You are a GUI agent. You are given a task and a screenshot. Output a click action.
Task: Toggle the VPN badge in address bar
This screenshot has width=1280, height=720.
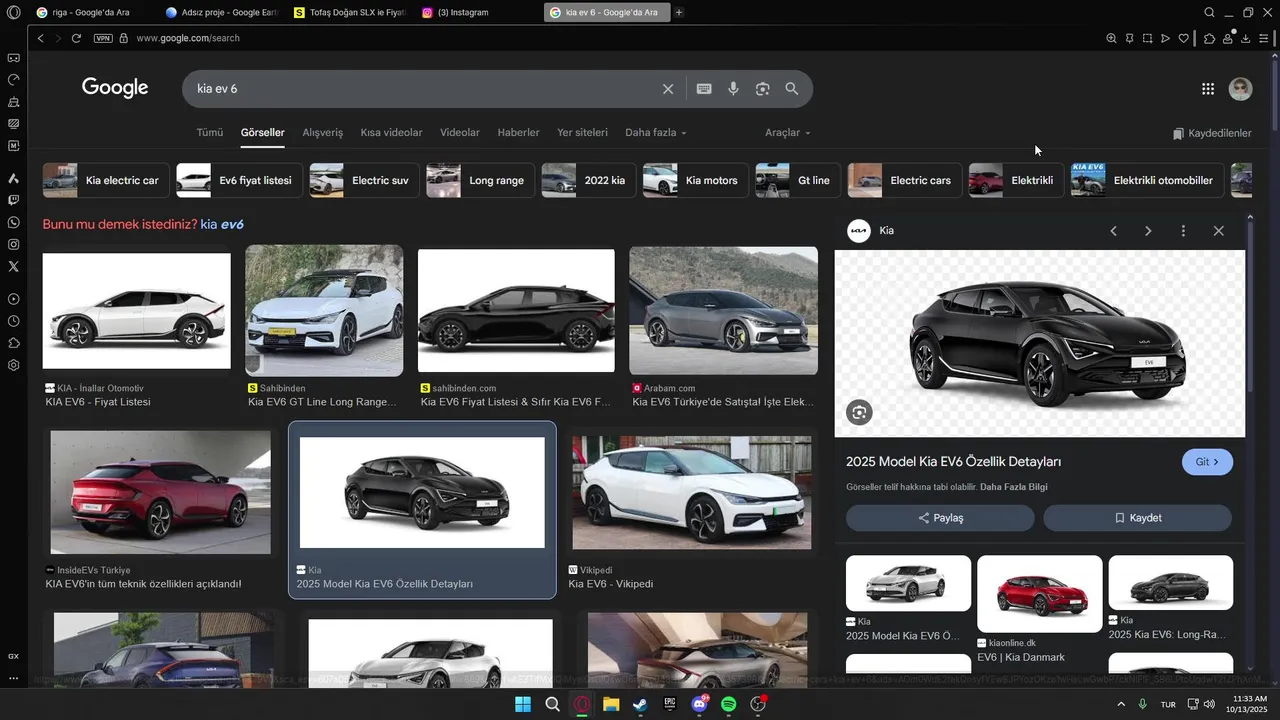(103, 38)
